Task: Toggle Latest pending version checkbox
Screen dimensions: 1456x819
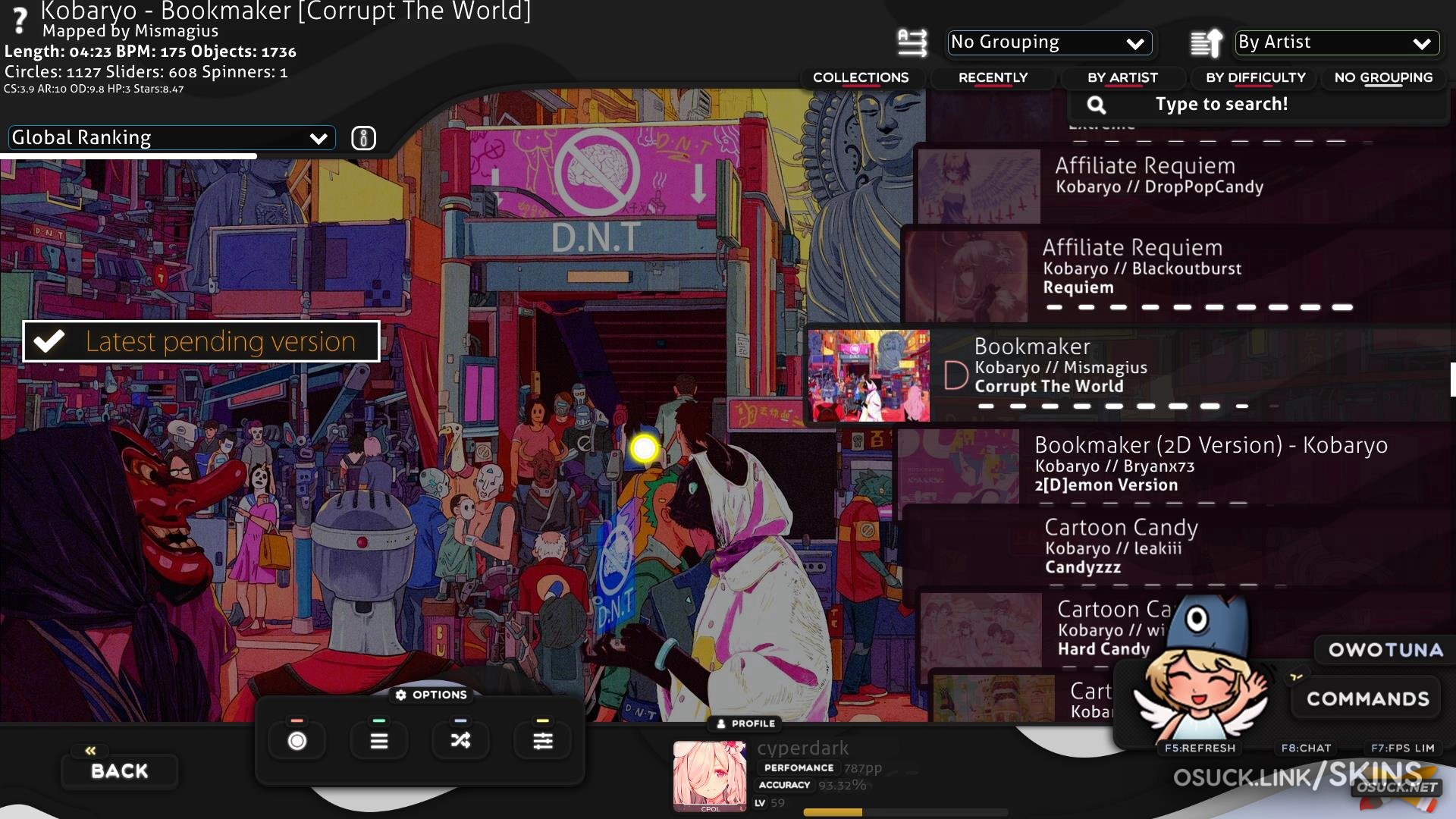Action: [x=49, y=341]
